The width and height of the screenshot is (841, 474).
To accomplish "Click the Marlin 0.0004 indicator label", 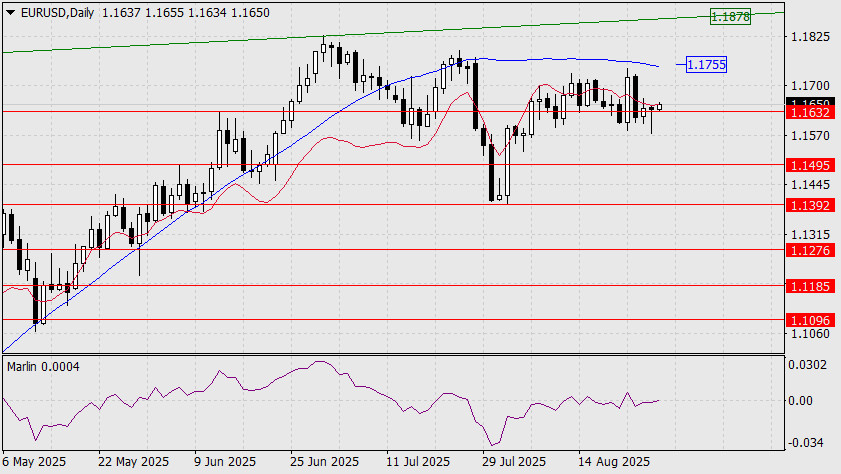I will 43,367.
